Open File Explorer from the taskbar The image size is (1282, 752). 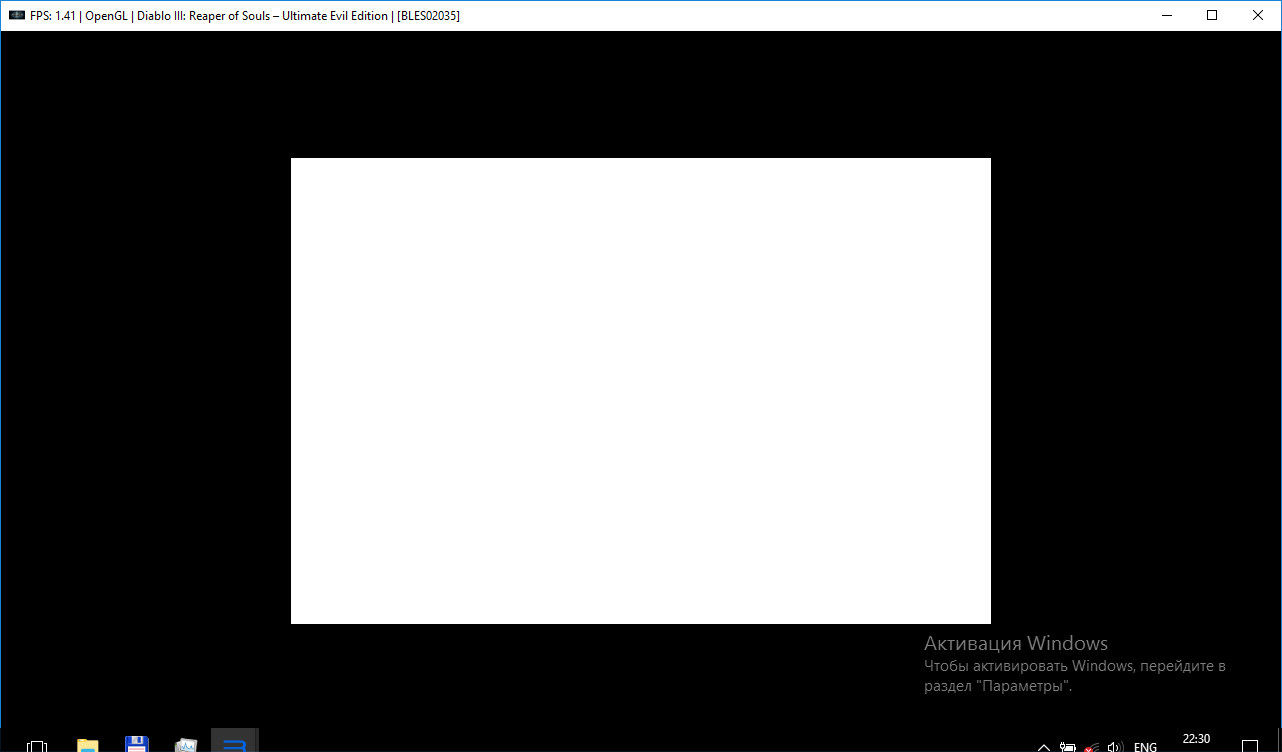coord(88,744)
